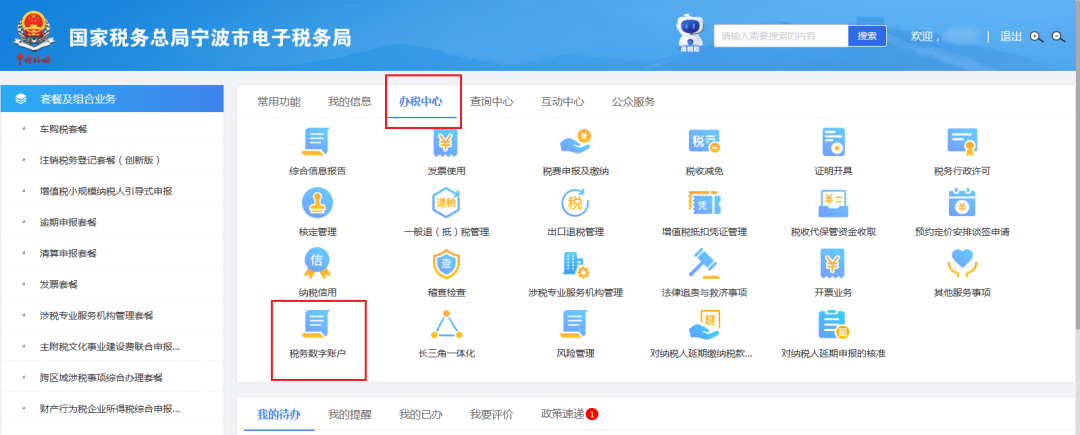Open 增值税小规模纳税人引导式申报
Viewport: 1080px width, 435px height.
pos(106,191)
